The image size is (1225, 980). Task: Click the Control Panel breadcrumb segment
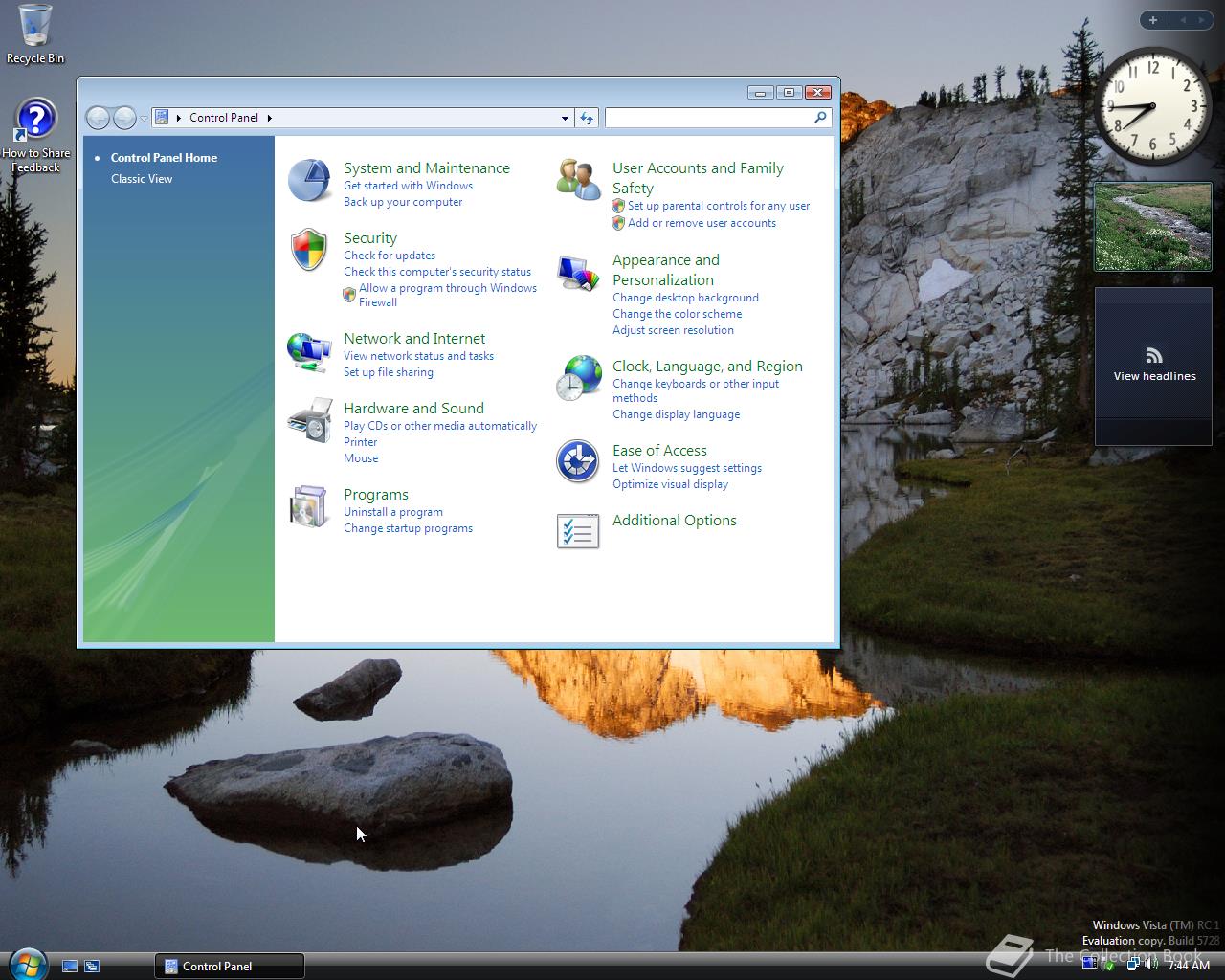224,118
